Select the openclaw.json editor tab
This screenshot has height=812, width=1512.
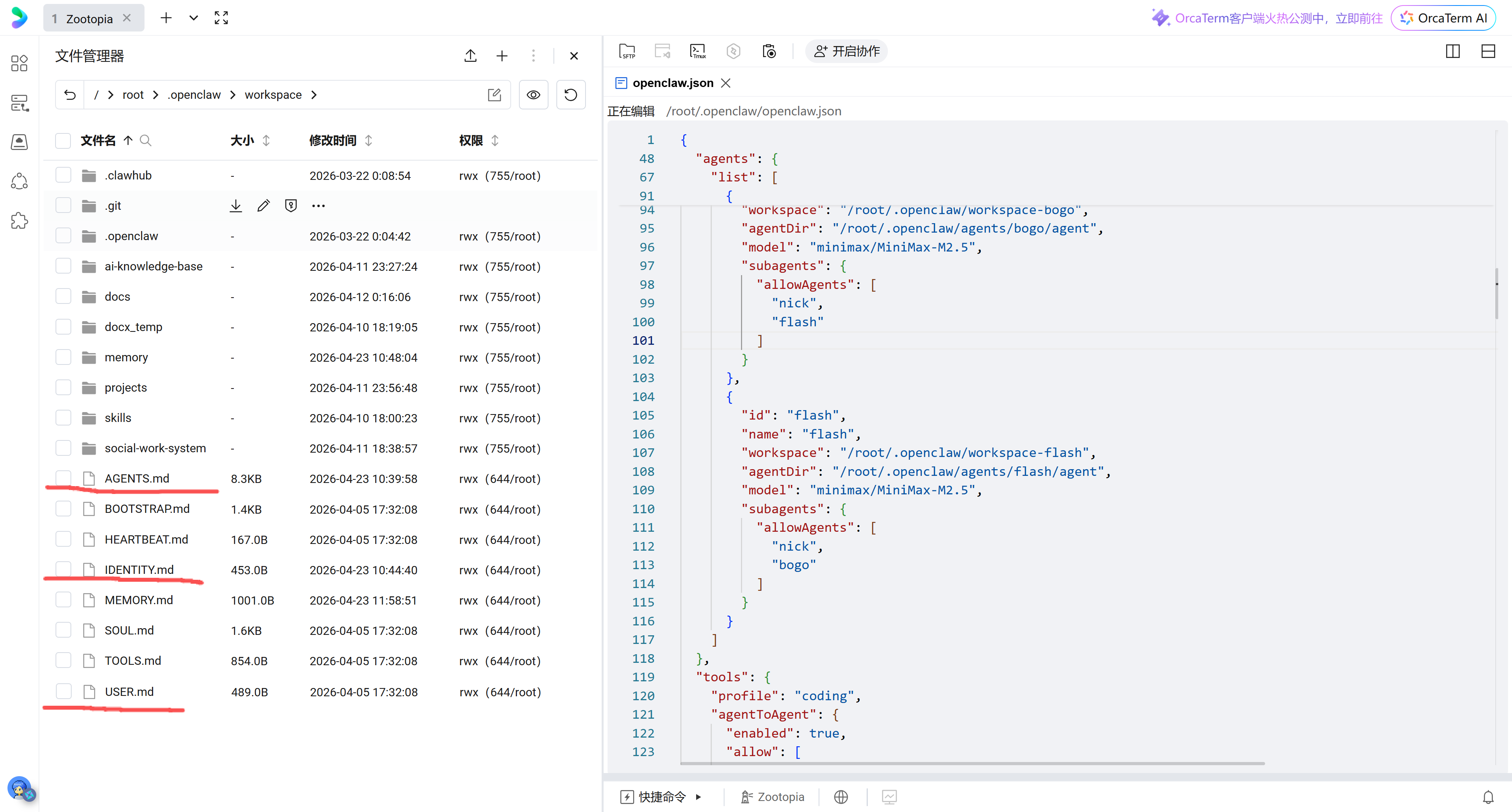[x=673, y=83]
